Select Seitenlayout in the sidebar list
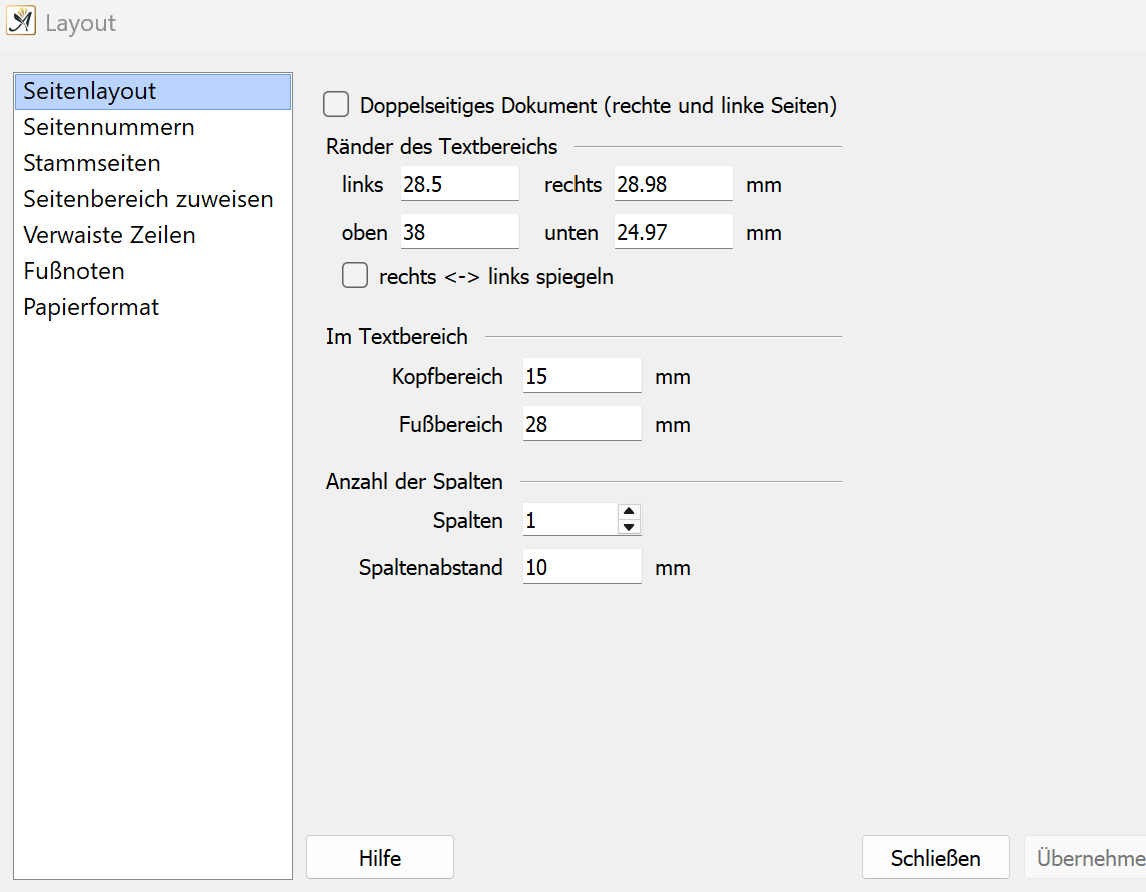Viewport: 1146px width, 892px height. (x=153, y=91)
